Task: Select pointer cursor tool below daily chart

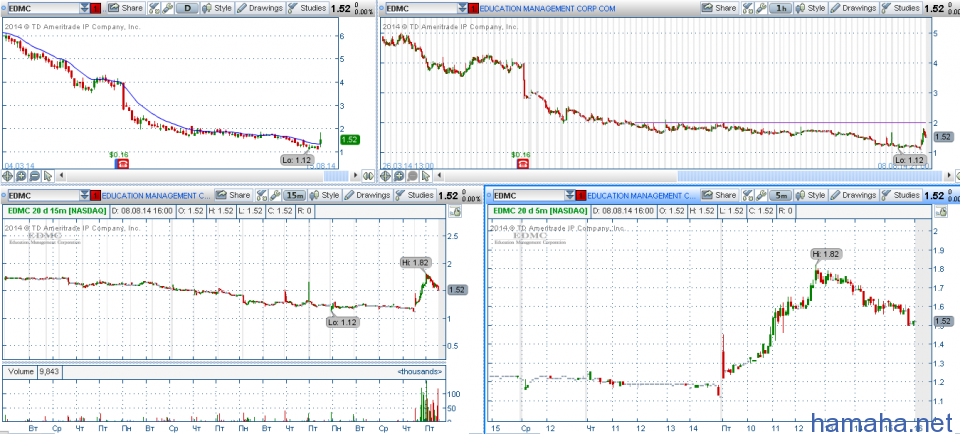Action: pos(46,176)
